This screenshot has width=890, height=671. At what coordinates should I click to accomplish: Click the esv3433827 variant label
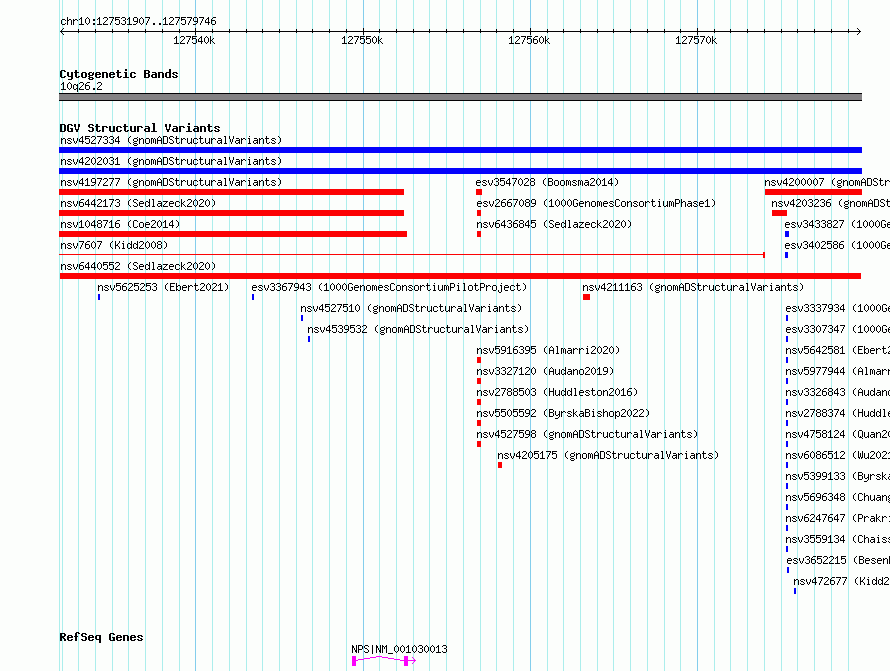pos(837,224)
